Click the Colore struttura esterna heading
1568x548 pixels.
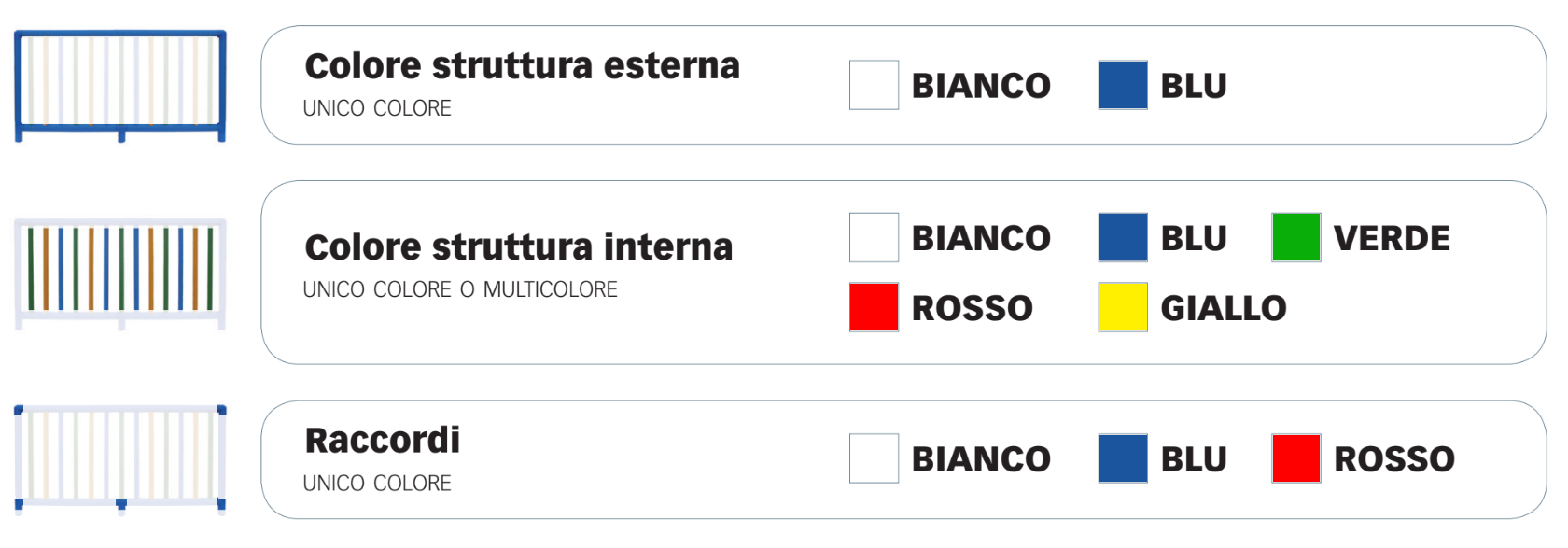pos(523,66)
